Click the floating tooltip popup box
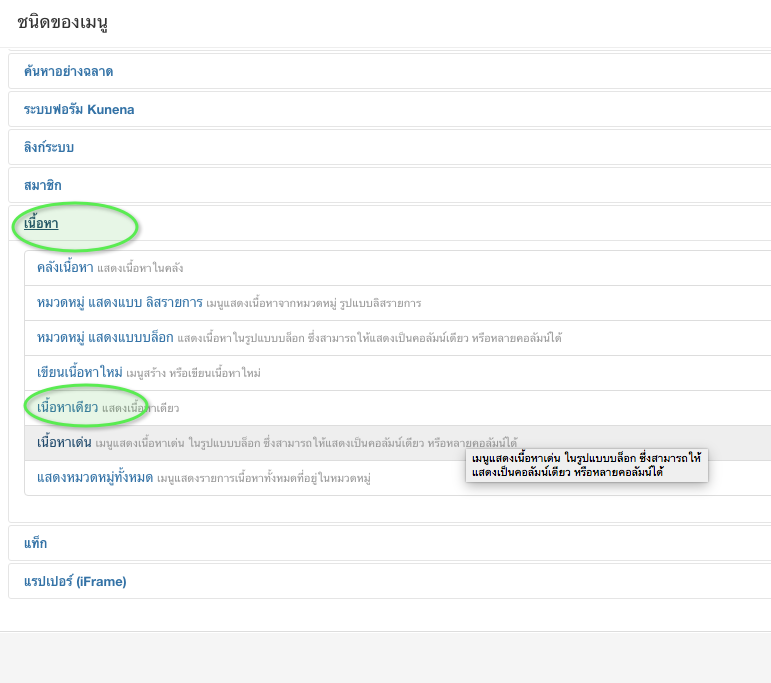Screen dimensions: 771x683 click(x=586, y=465)
